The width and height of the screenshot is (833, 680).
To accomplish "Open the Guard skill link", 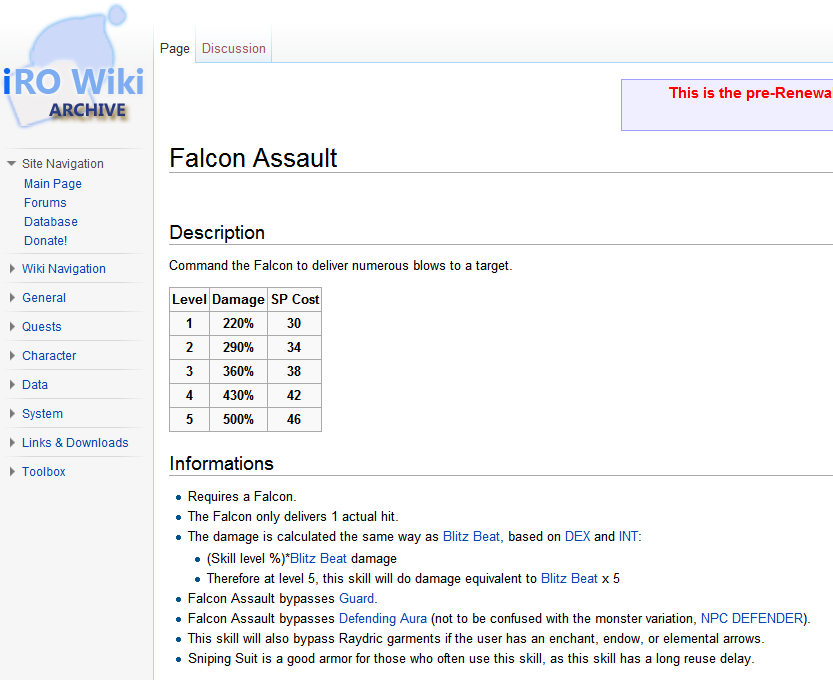I will click(x=358, y=599).
